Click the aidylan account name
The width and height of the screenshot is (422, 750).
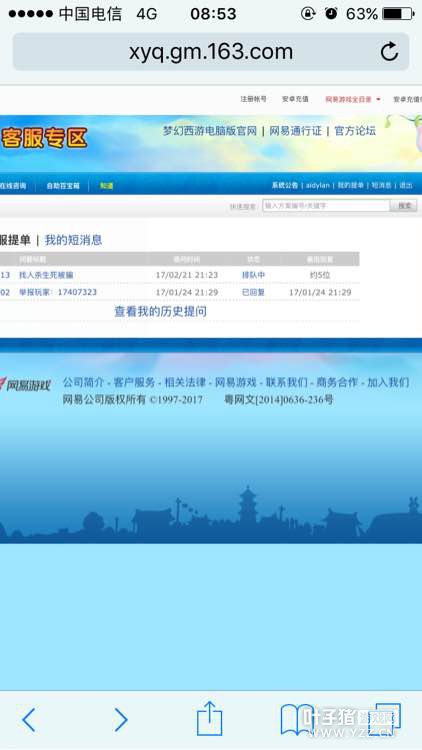pos(318,185)
